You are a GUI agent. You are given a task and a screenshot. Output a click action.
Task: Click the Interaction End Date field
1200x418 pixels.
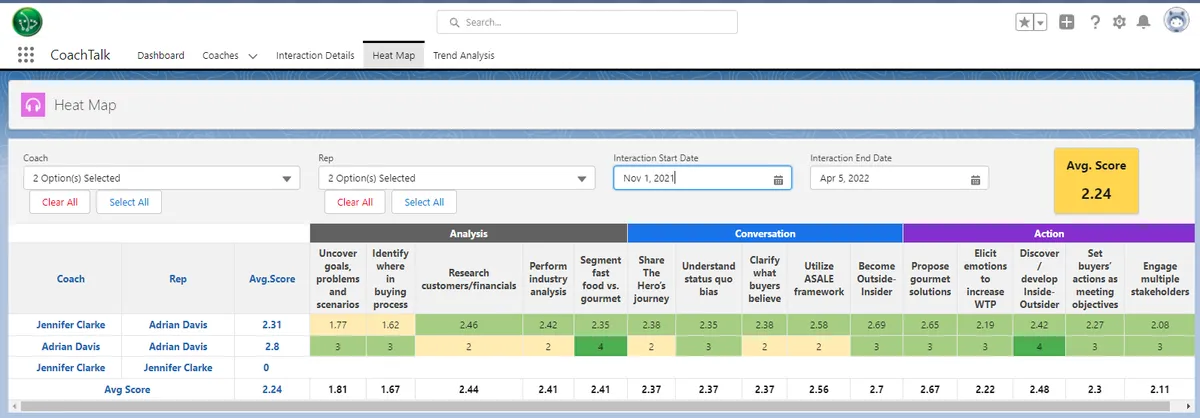pyautogui.click(x=899, y=178)
